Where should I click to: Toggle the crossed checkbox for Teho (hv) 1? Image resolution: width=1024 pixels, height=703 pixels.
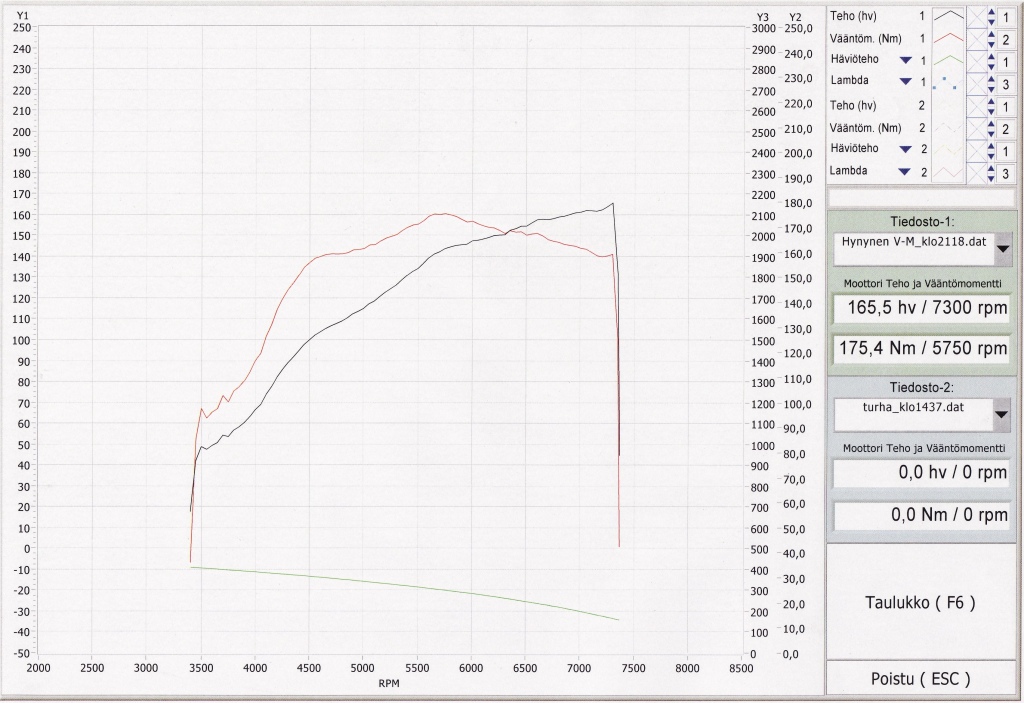[977, 17]
